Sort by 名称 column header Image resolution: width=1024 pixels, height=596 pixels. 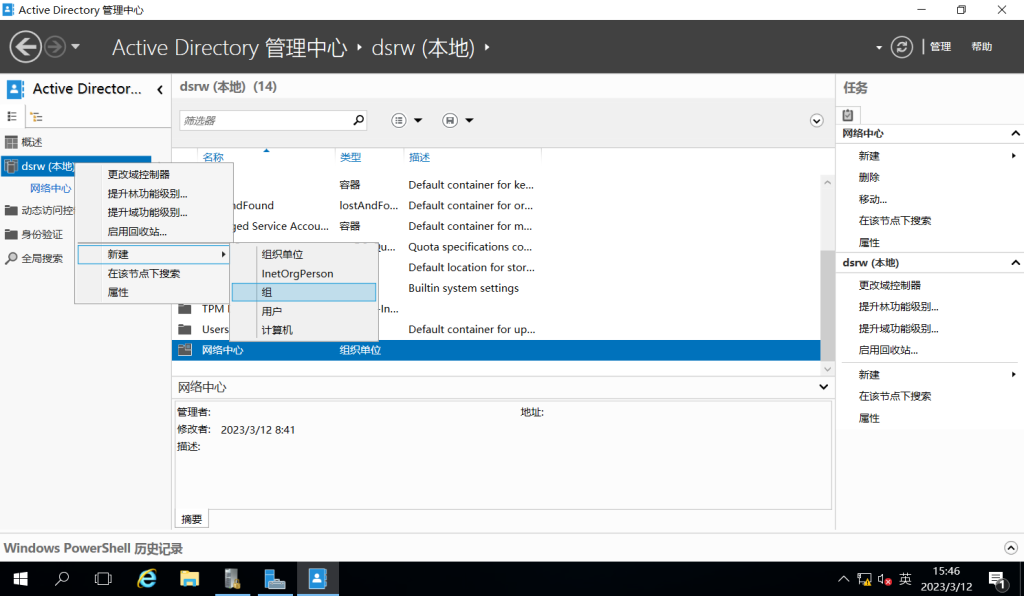[x=213, y=157]
